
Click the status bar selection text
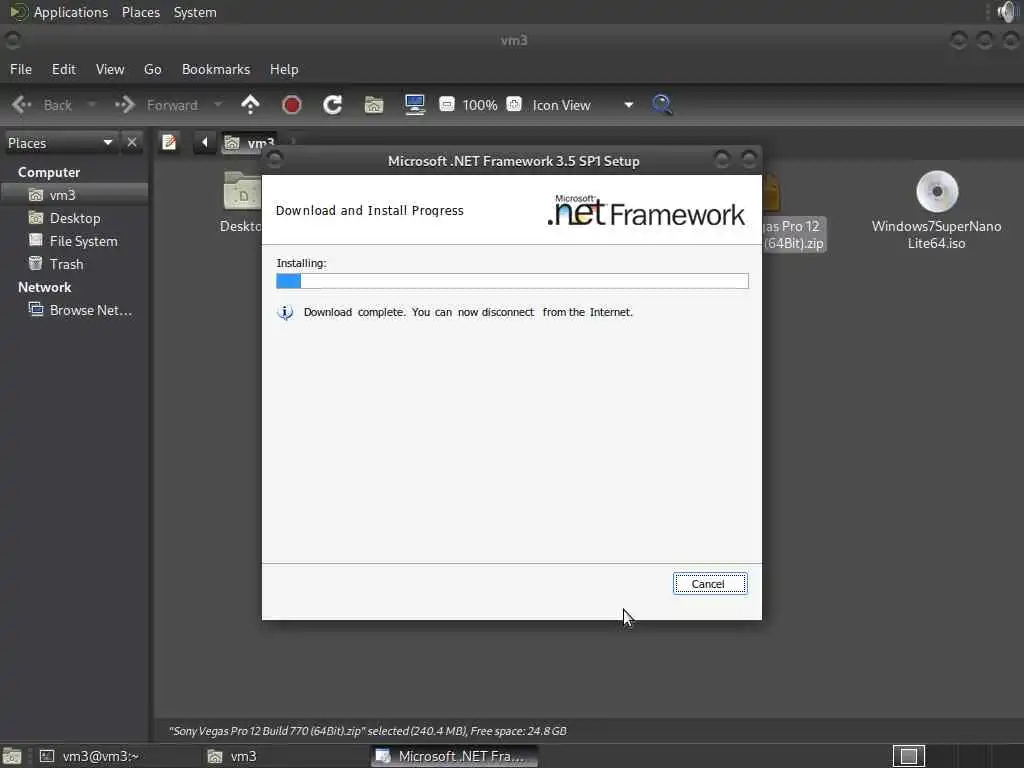[x=368, y=731]
